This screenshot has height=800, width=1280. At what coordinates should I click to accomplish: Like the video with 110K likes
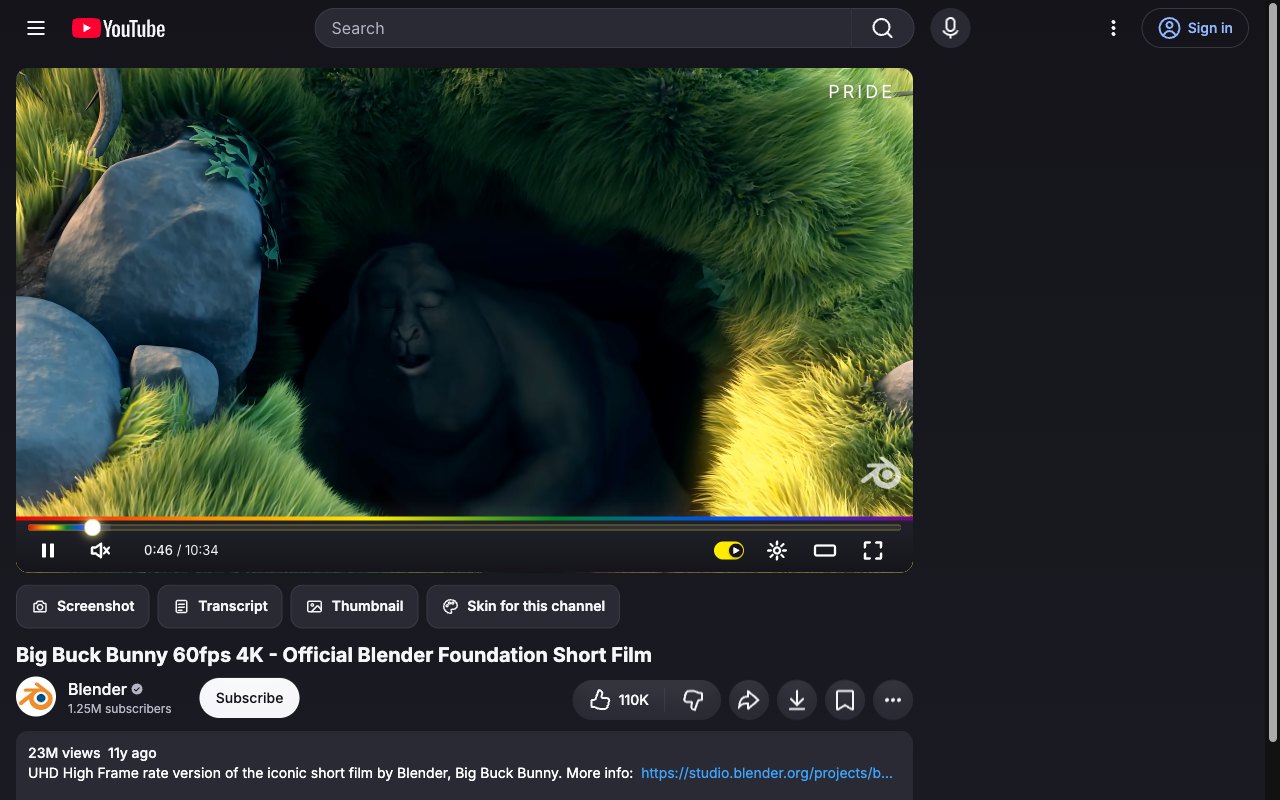(x=619, y=700)
